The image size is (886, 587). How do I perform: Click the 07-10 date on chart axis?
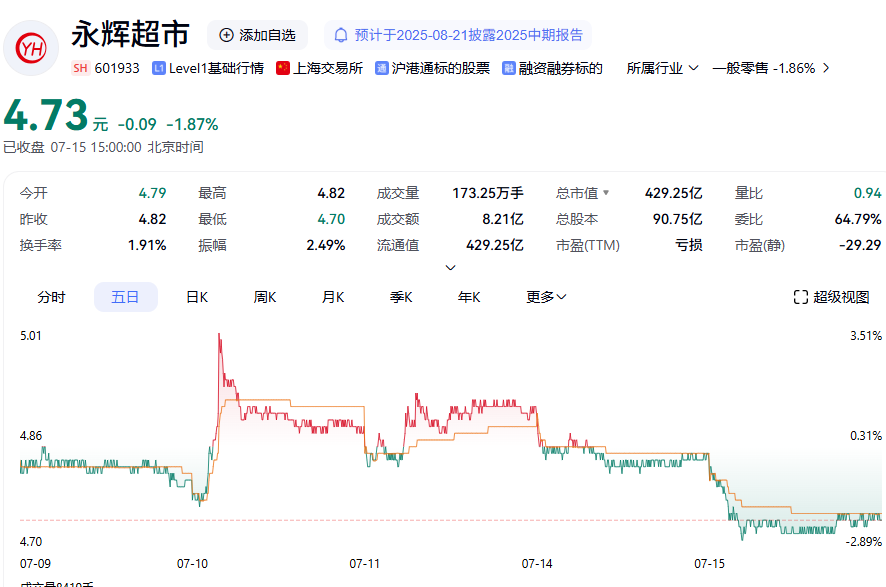coord(192,564)
